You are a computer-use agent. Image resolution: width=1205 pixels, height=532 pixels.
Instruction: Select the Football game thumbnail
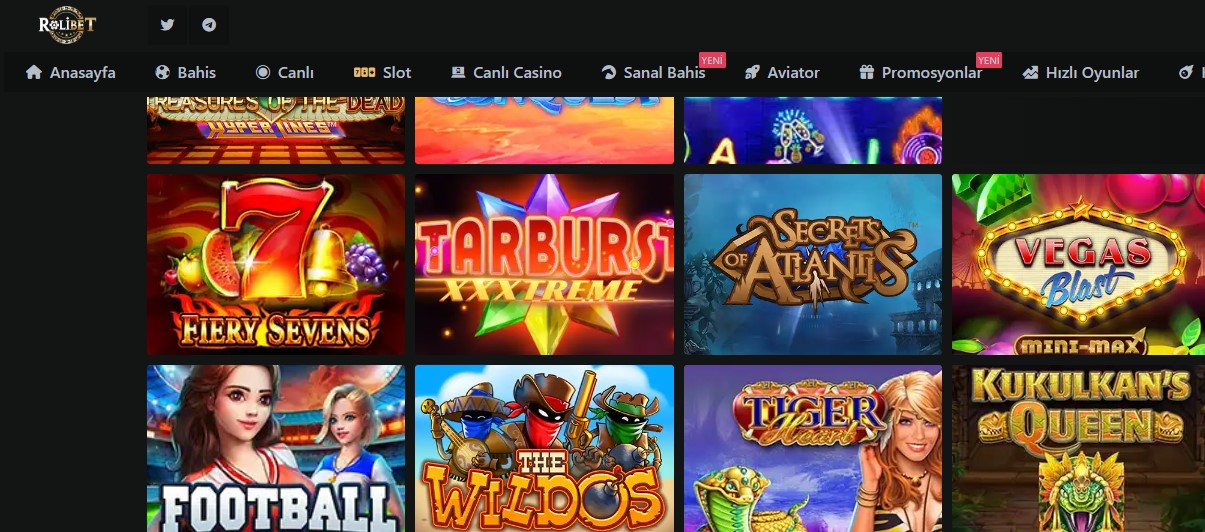point(276,449)
